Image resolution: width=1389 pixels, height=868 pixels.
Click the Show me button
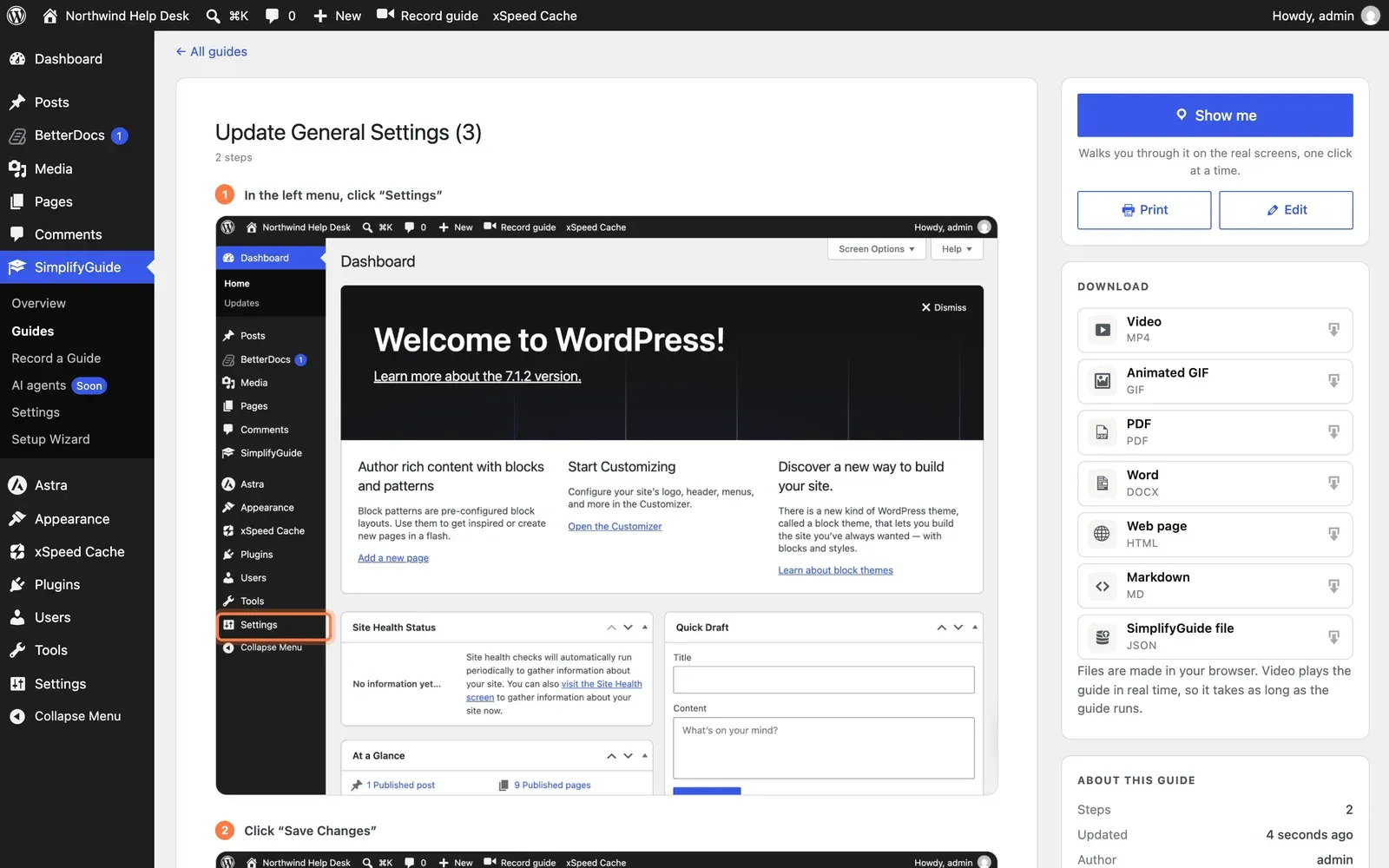click(1215, 115)
